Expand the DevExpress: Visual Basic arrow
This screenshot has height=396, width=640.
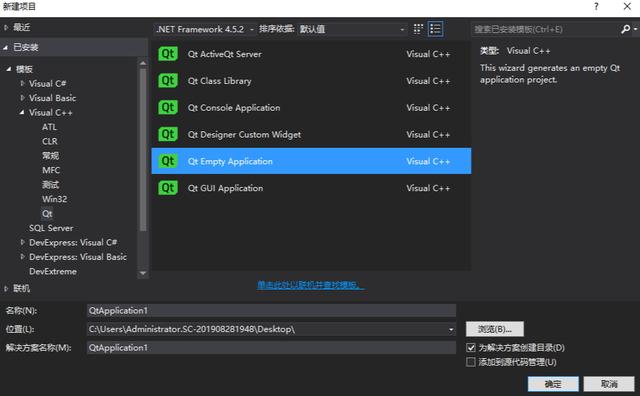tap(22, 257)
